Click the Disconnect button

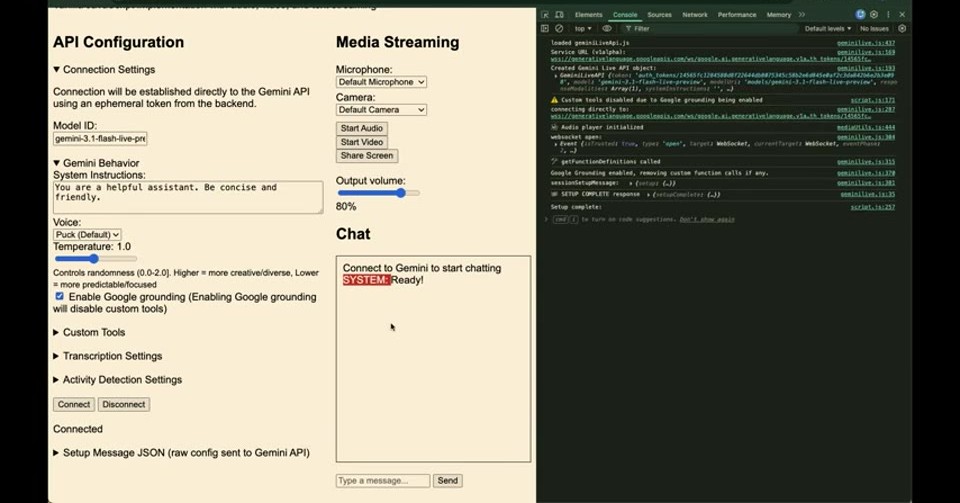[x=124, y=404]
